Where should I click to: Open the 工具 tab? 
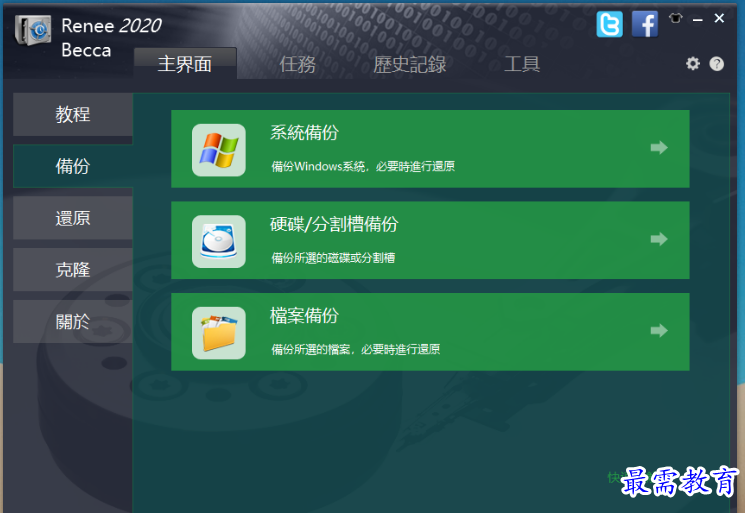pos(522,64)
